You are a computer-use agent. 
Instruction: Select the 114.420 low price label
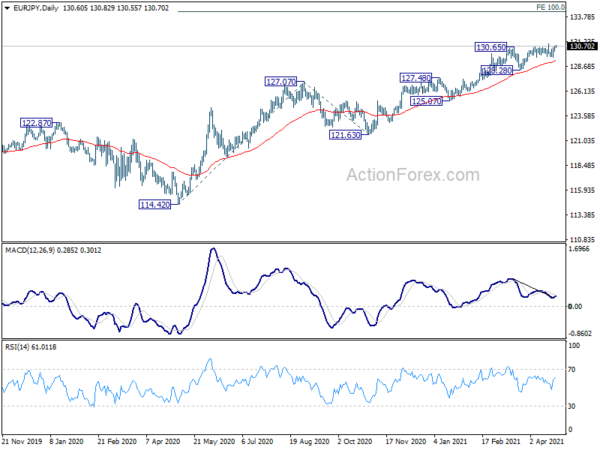(x=155, y=205)
